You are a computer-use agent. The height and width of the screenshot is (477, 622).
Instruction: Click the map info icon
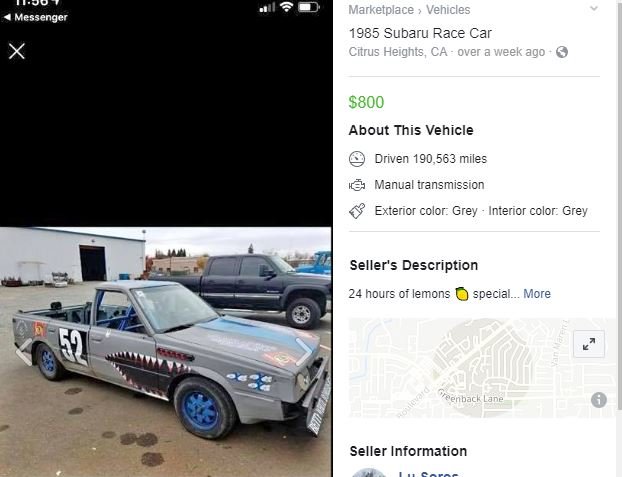coord(599,400)
